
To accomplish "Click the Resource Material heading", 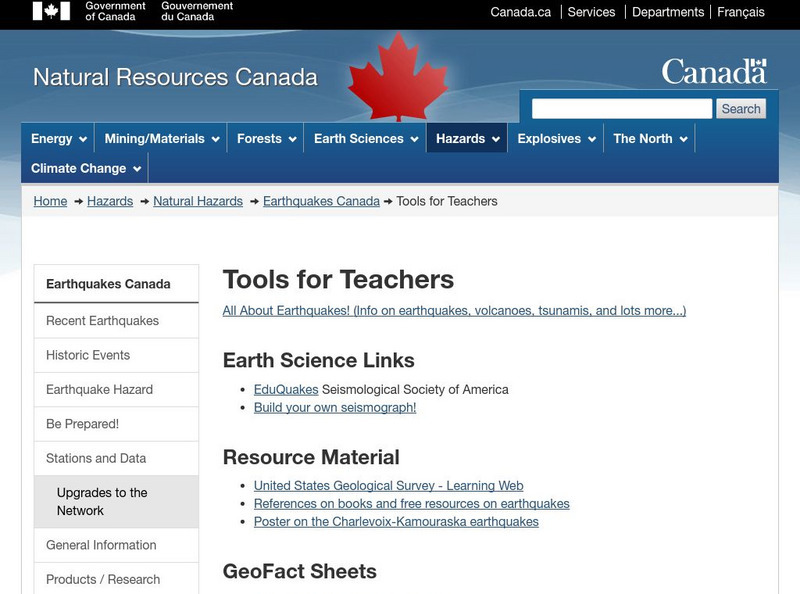I will pyautogui.click(x=311, y=457).
